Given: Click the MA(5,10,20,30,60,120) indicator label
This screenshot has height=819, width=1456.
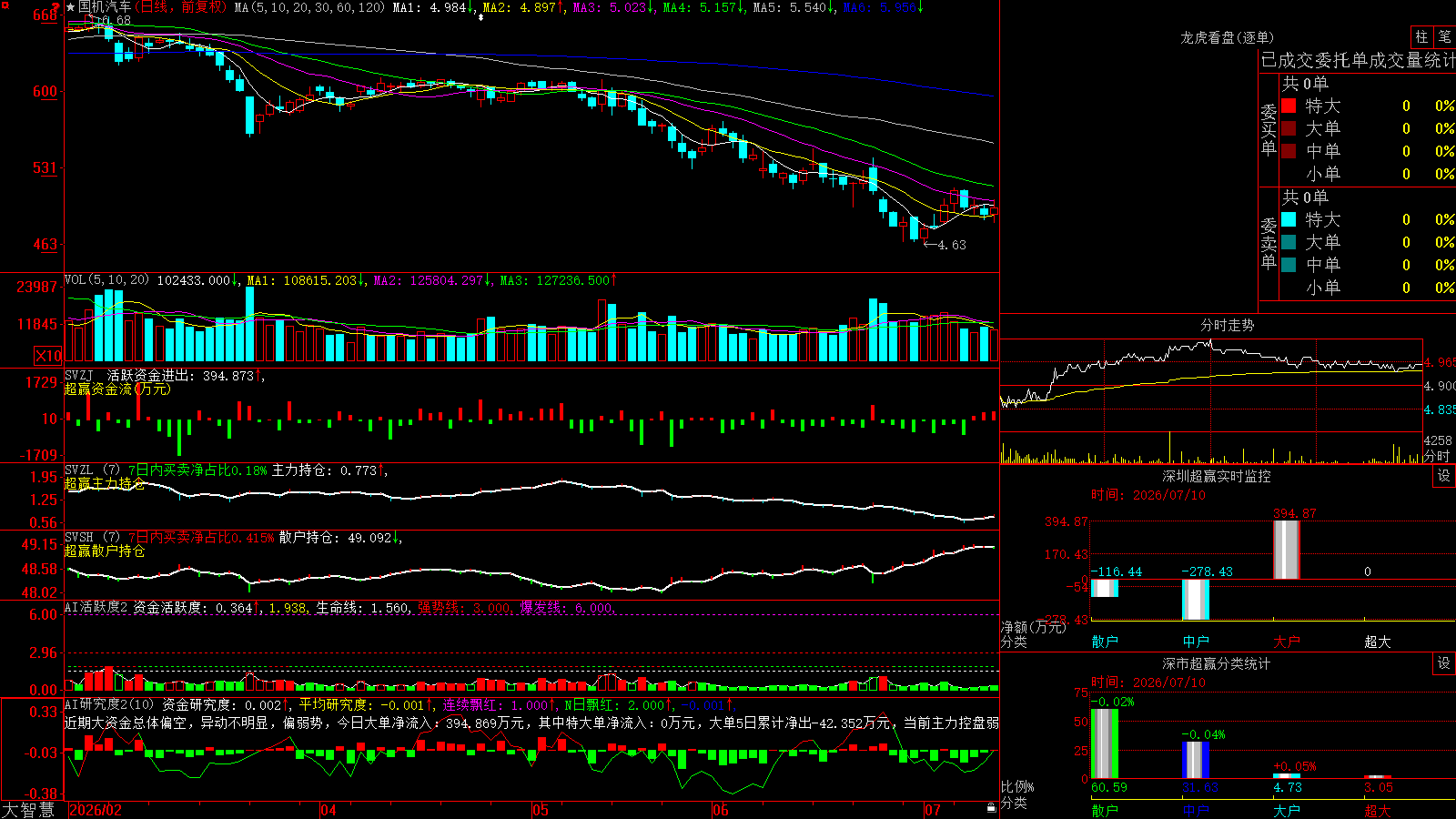Looking at the screenshot, I should point(309,7).
